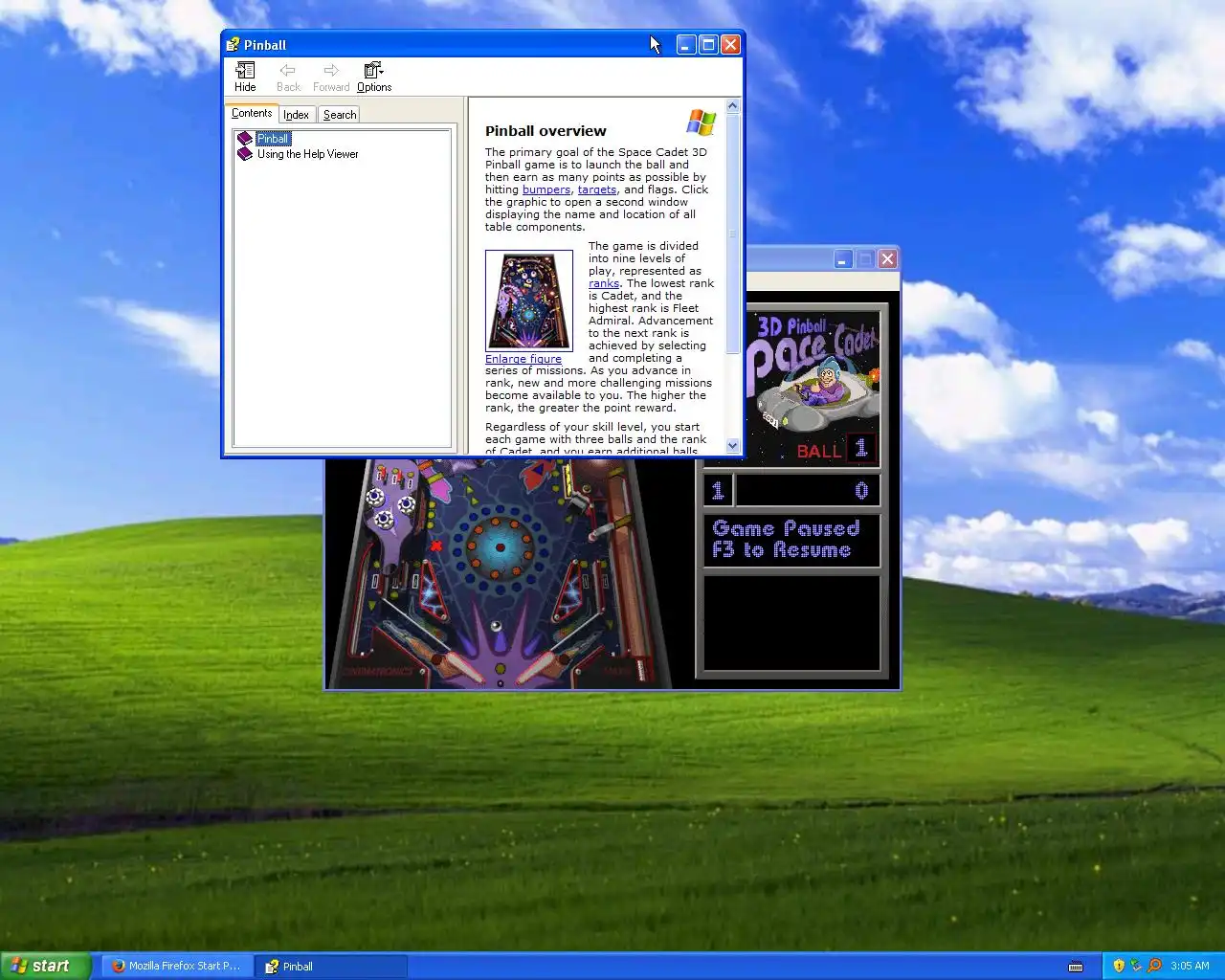
Task: Open the Options toolbar menu
Action: coord(374,76)
